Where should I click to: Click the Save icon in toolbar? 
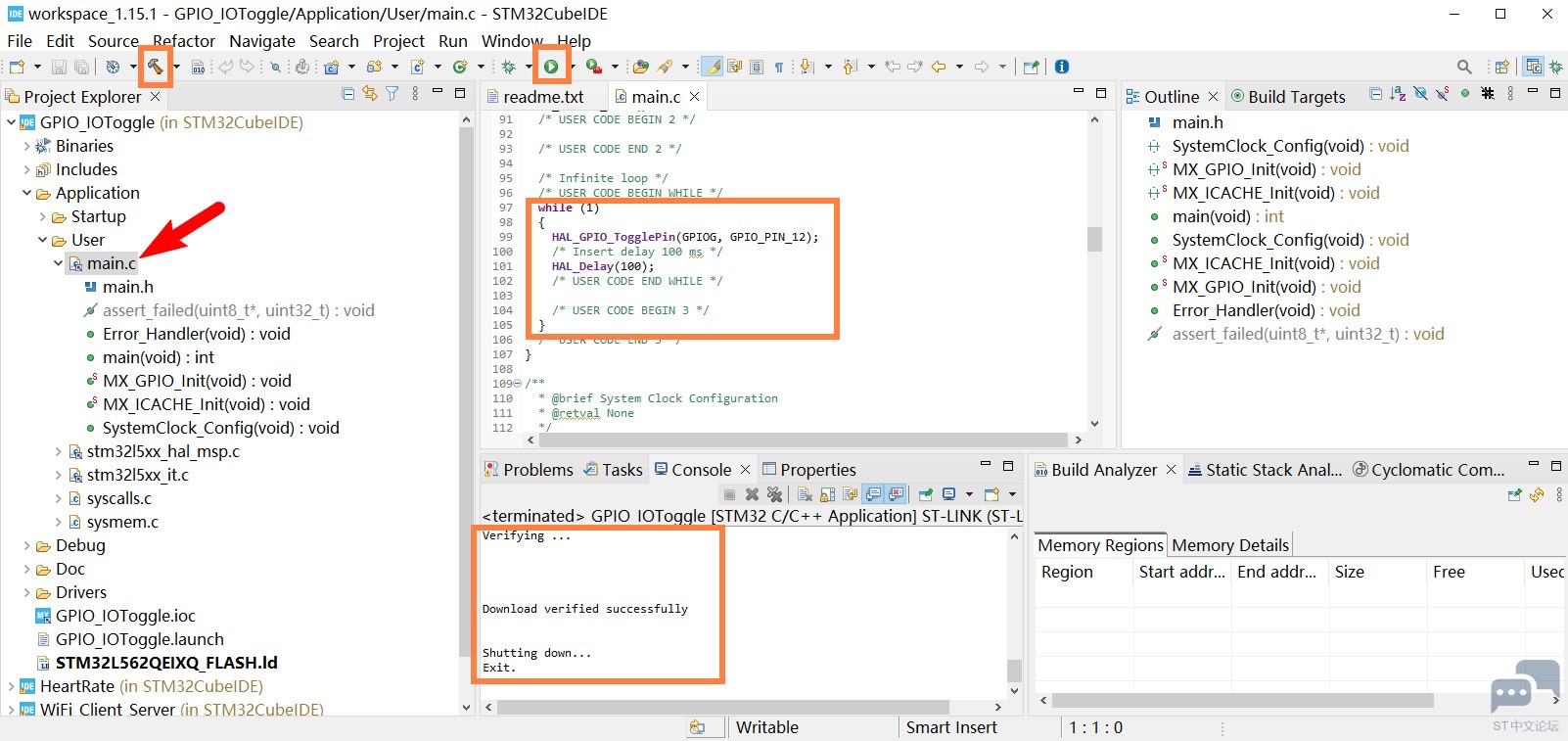[59, 67]
